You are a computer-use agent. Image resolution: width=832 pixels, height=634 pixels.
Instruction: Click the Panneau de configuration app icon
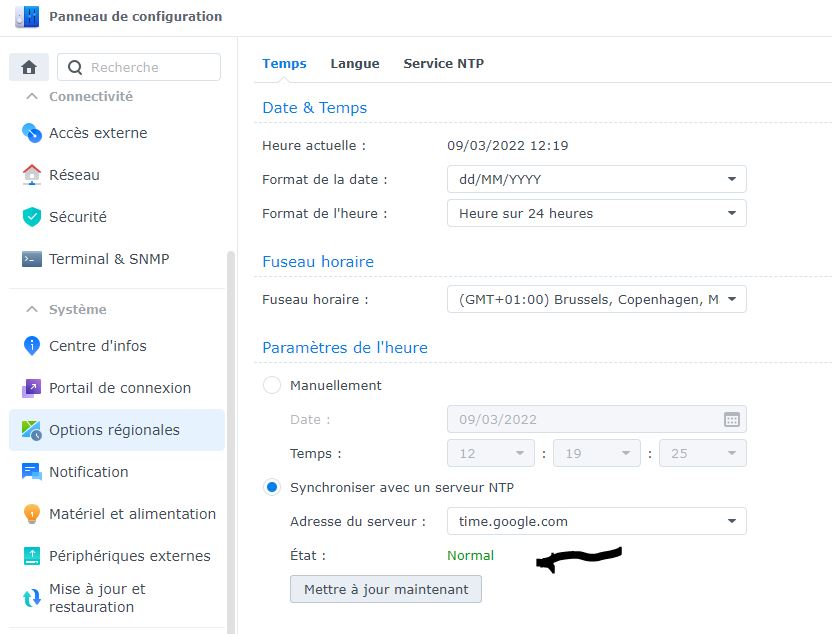tap(27, 16)
